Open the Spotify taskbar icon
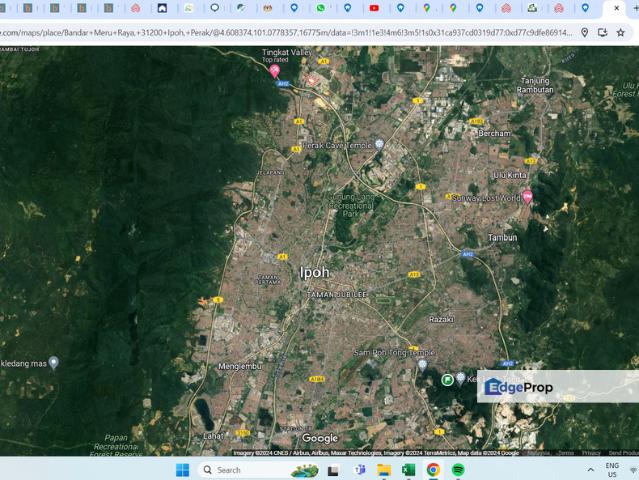Viewport: 639px width, 480px height. click(x=458, y=469)
